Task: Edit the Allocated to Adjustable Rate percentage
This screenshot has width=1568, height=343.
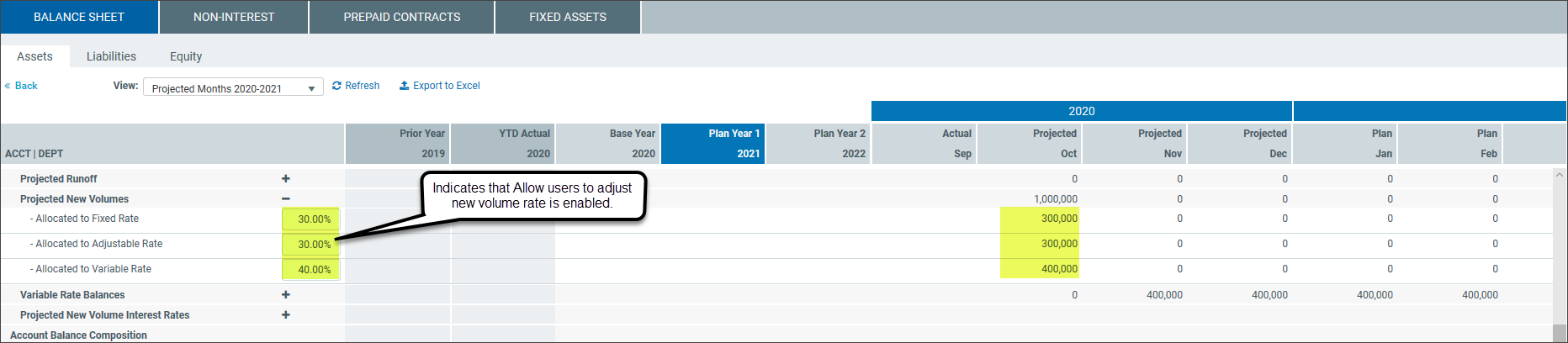Action: (x=311, y=245)
